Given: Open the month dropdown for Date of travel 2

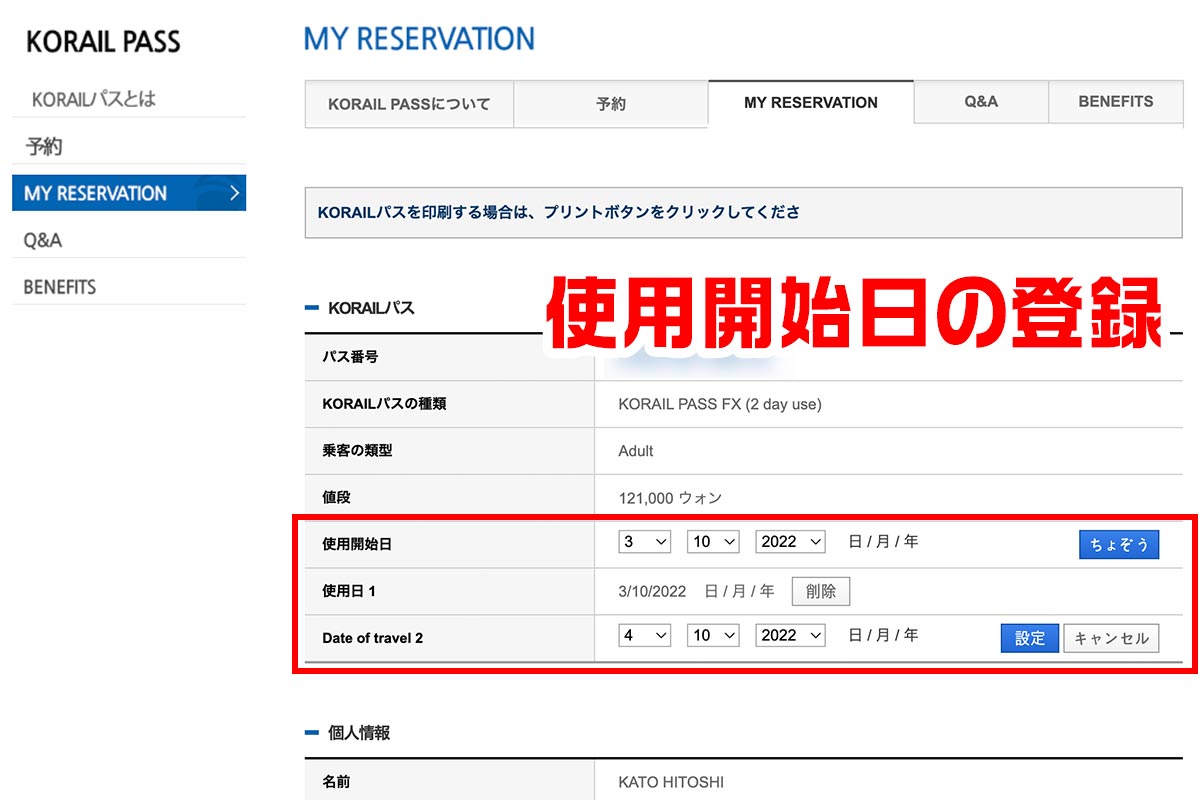Looking at the screenshot, I should click(x=713, y=636).
